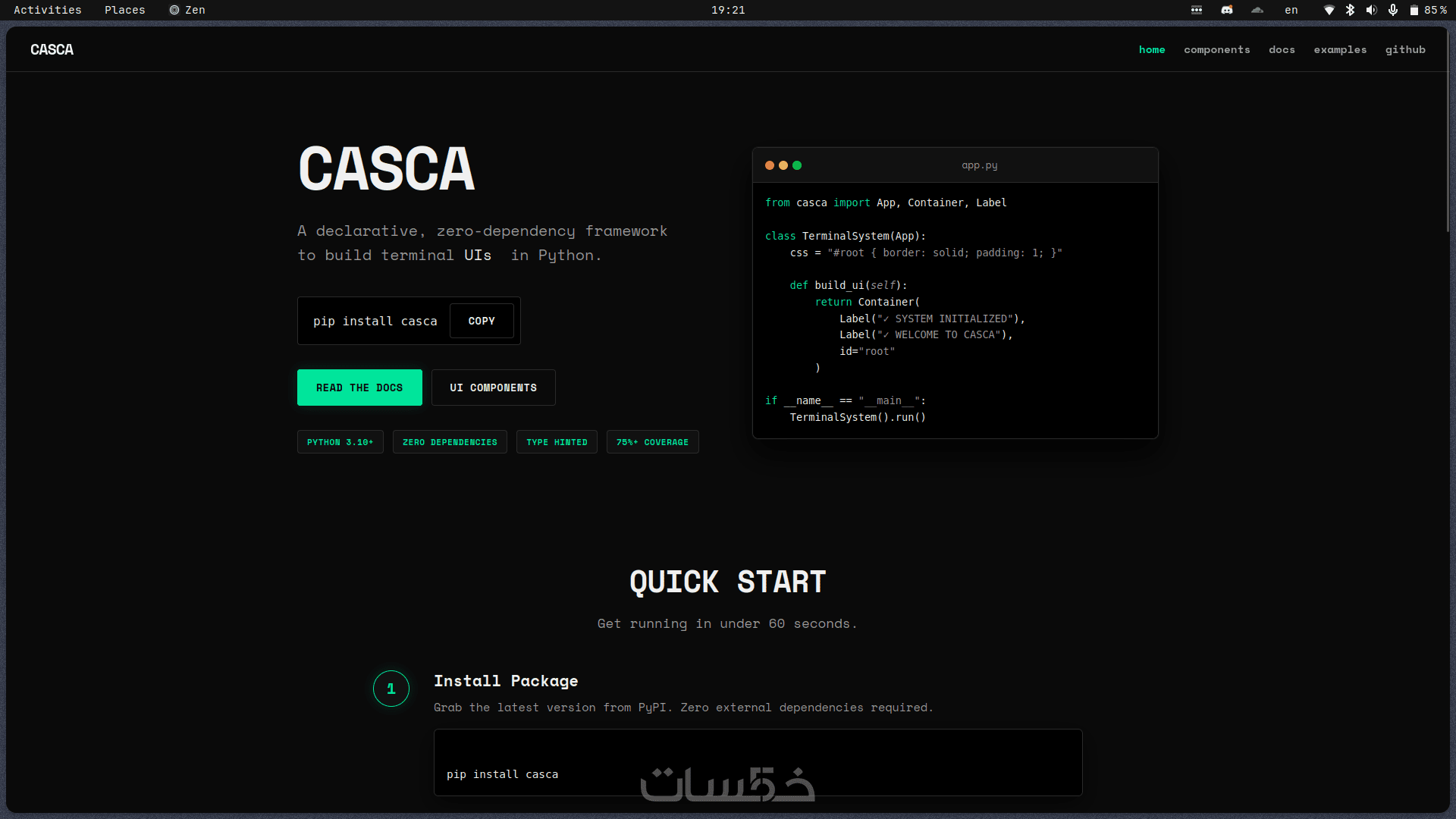Click the step 1 circle badge
Viewport: 1456px width, 819px height.
[x=391, y=689]
